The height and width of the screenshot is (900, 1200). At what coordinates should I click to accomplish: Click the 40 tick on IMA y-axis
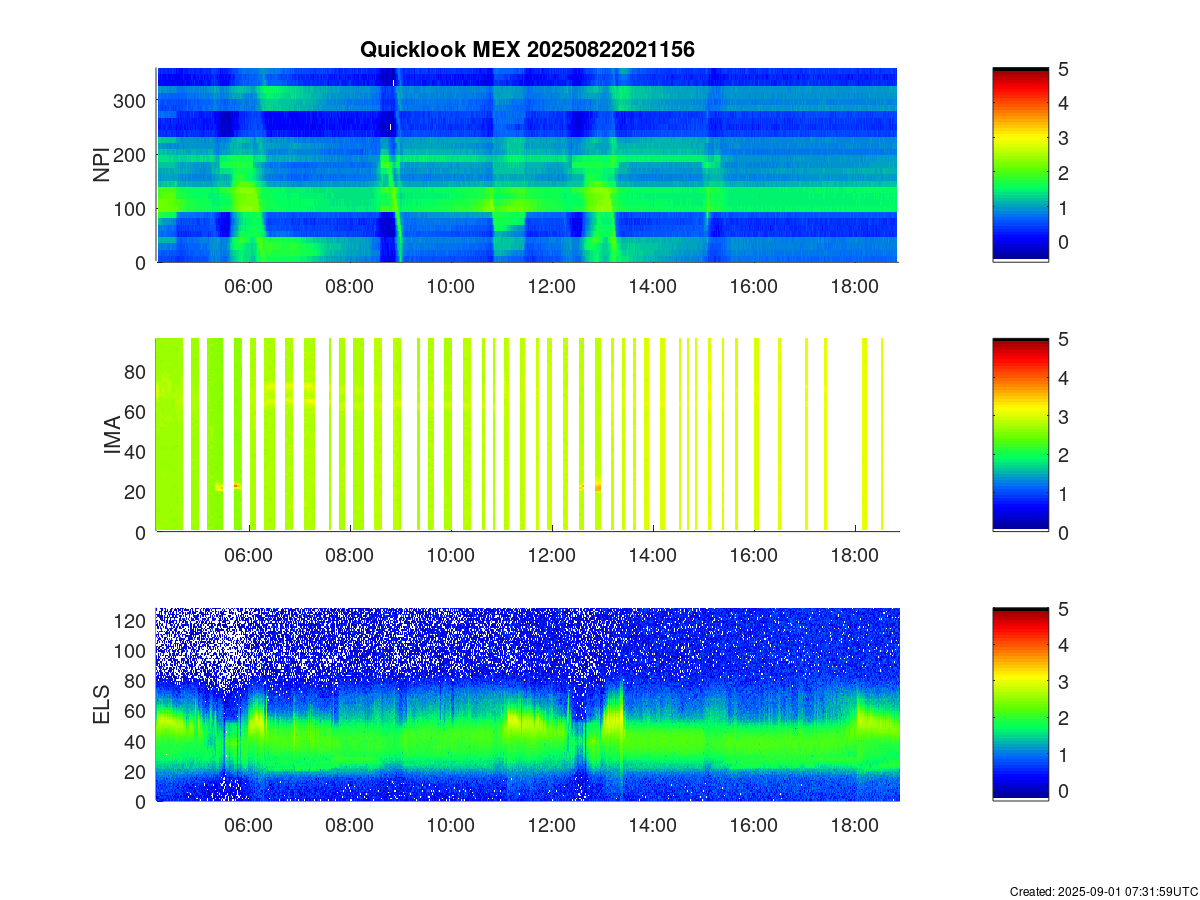pos(137,451)
